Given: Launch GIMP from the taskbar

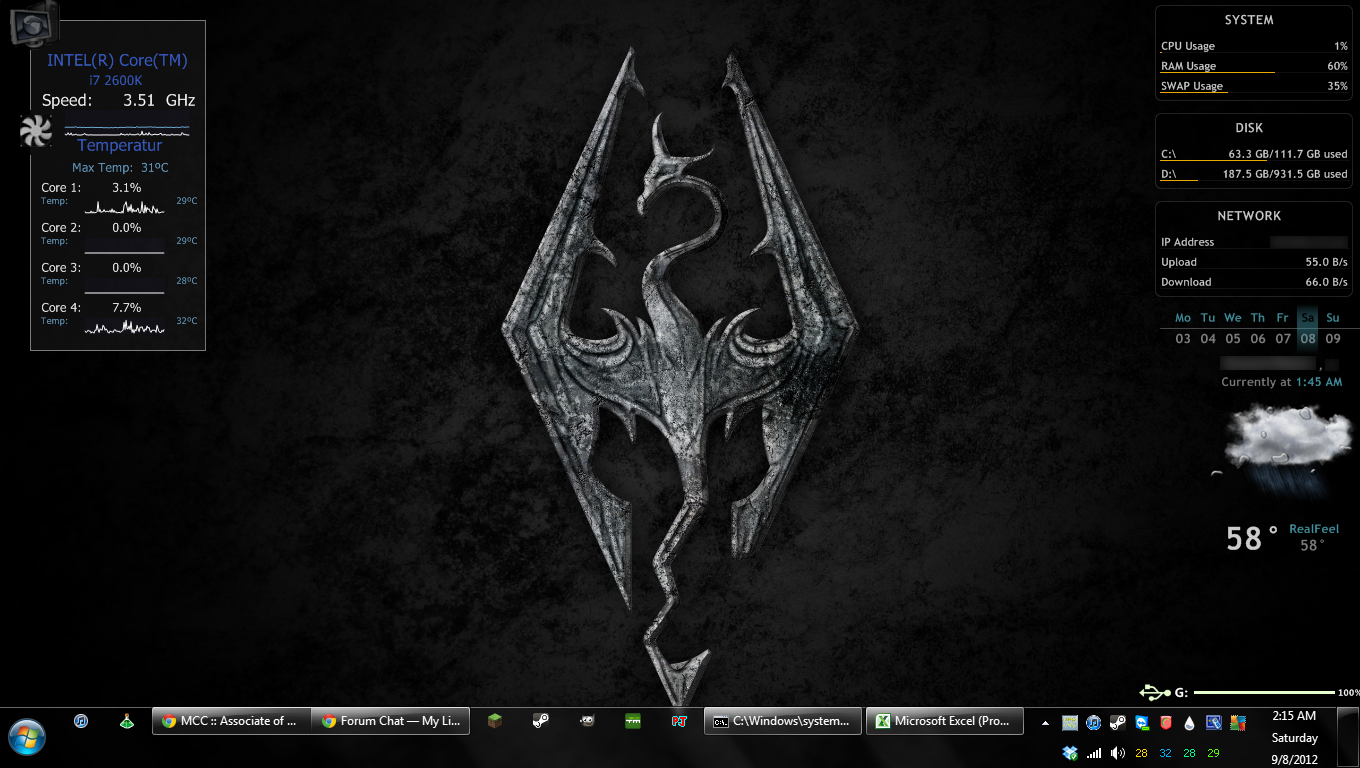Looking at the screenshot, I should (x=587, y=721).
